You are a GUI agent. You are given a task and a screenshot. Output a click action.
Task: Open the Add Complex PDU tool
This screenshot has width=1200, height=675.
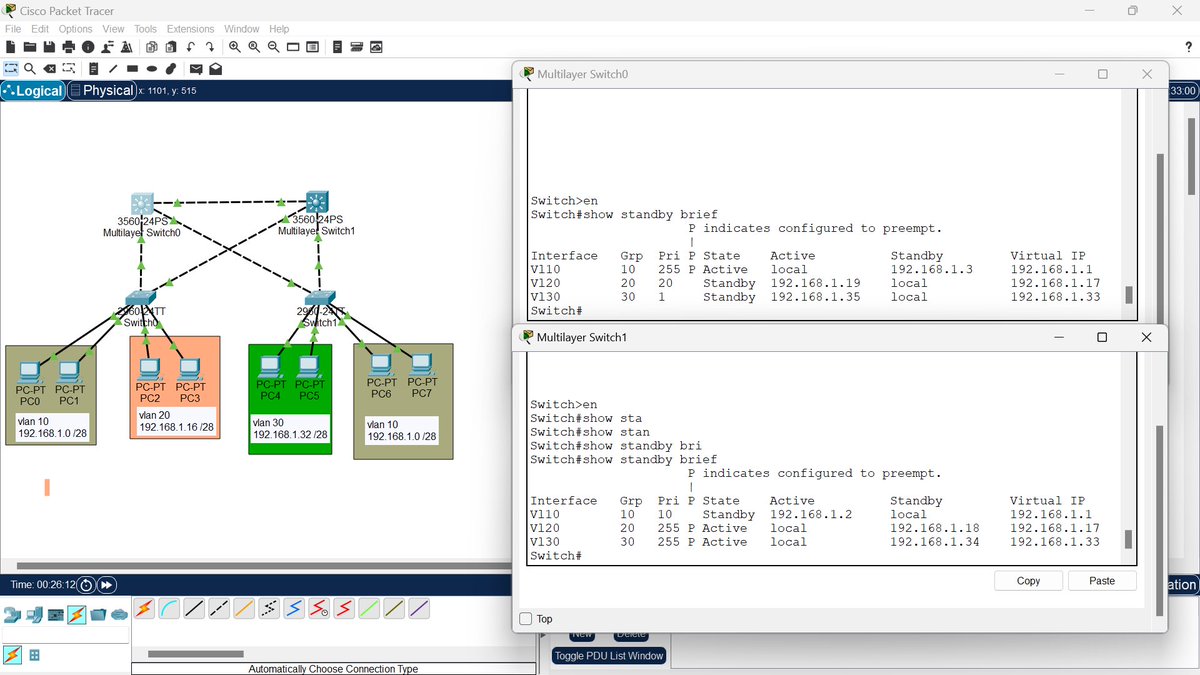pos(215,68)
